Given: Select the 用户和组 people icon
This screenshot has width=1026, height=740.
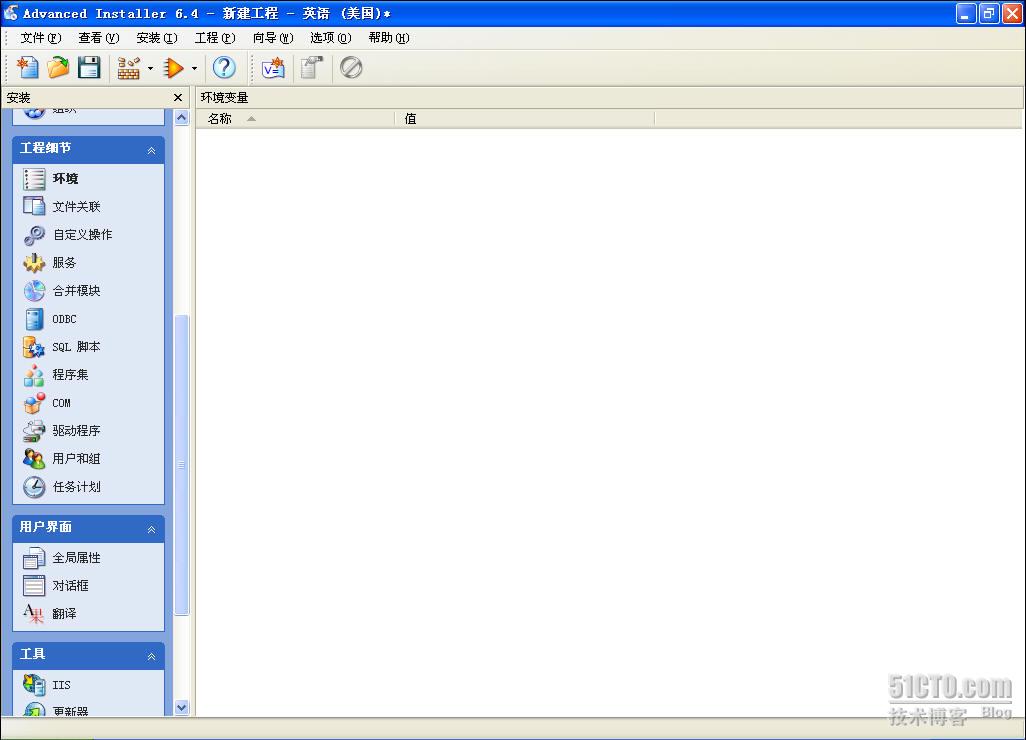Looking at the screenshot, I should pos(35,459).
